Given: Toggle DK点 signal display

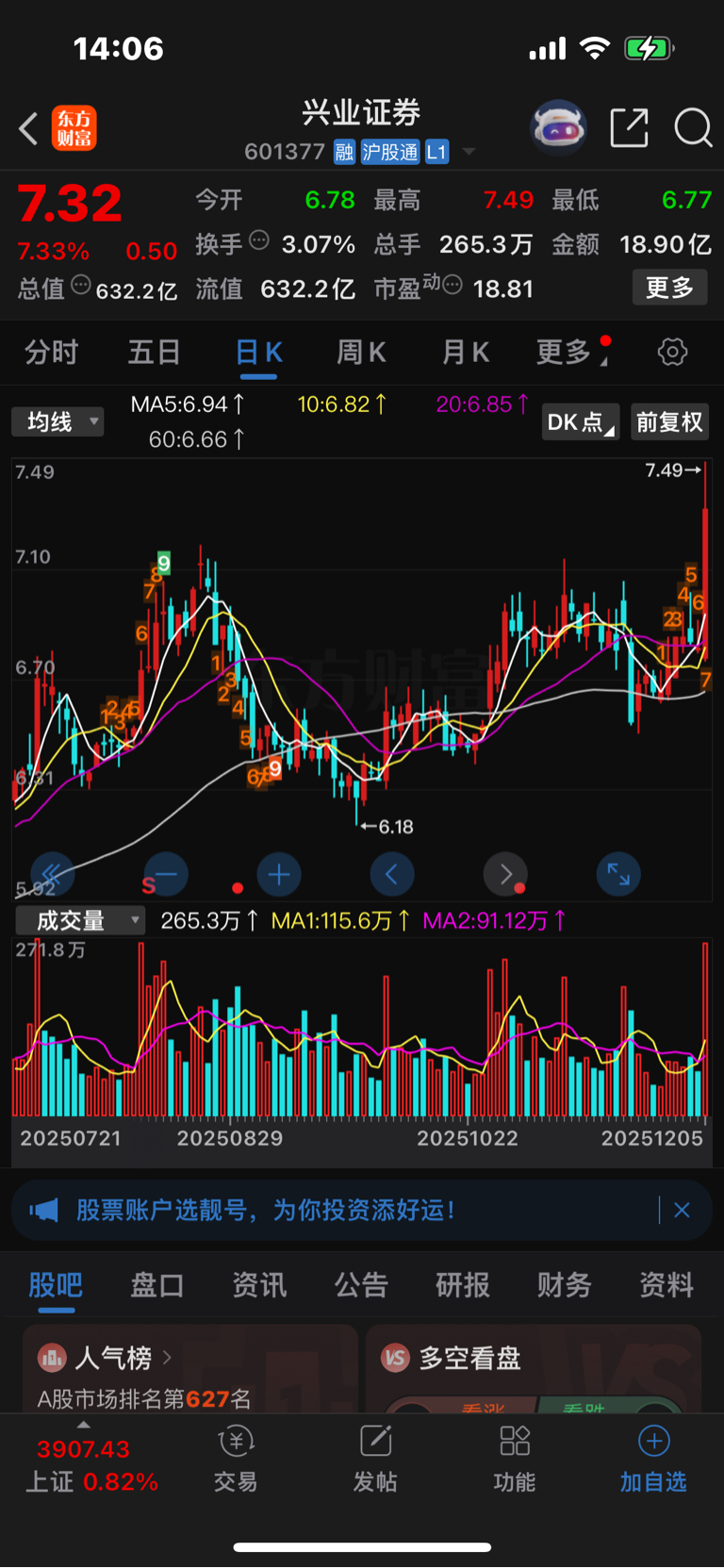Looking at the screenshot, I should coord(582,422).
